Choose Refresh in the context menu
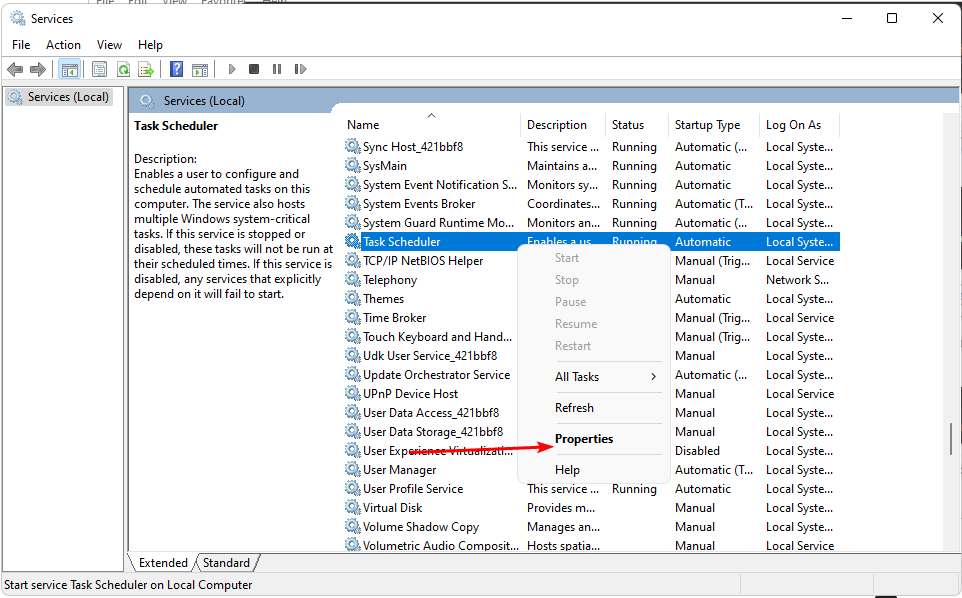This screenshot has width=962, height=598. [574, 408]
